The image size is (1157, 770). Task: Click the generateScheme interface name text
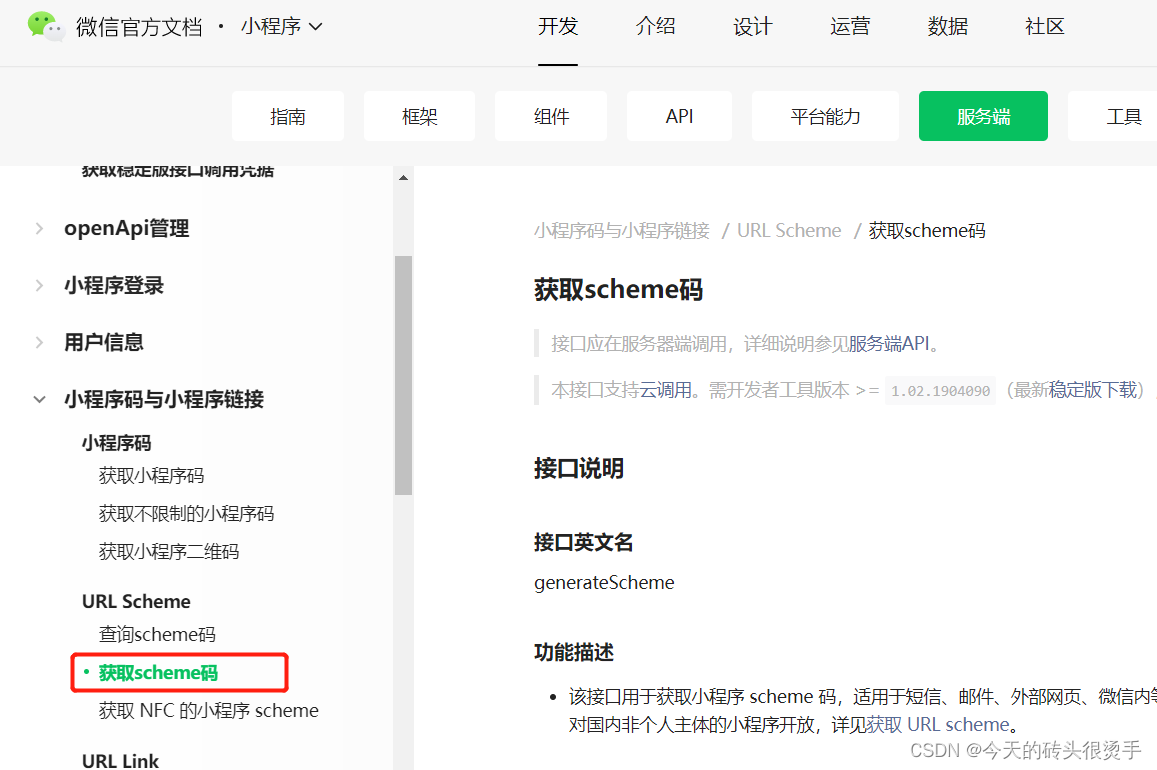(604, 583)
